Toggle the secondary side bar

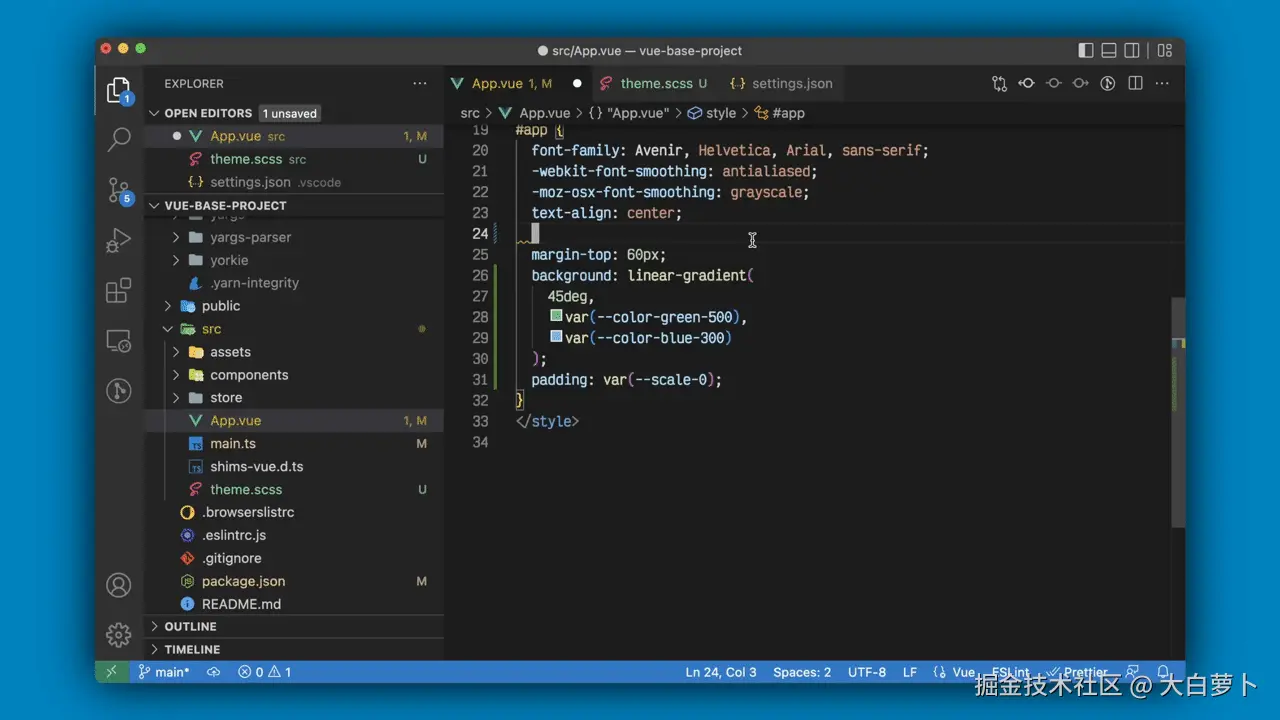[1132, 50]
